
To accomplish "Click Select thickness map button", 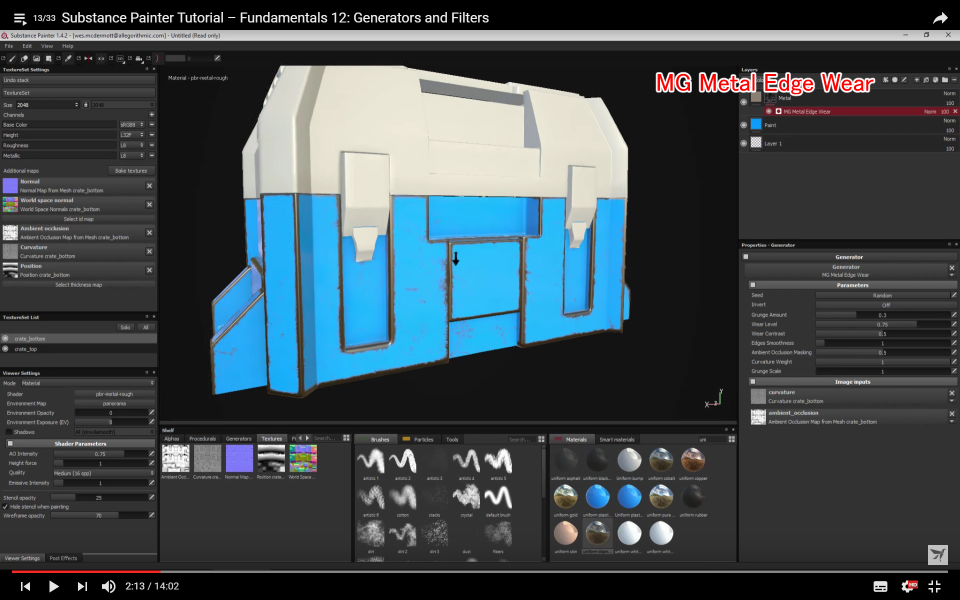I will pos(78,285).
